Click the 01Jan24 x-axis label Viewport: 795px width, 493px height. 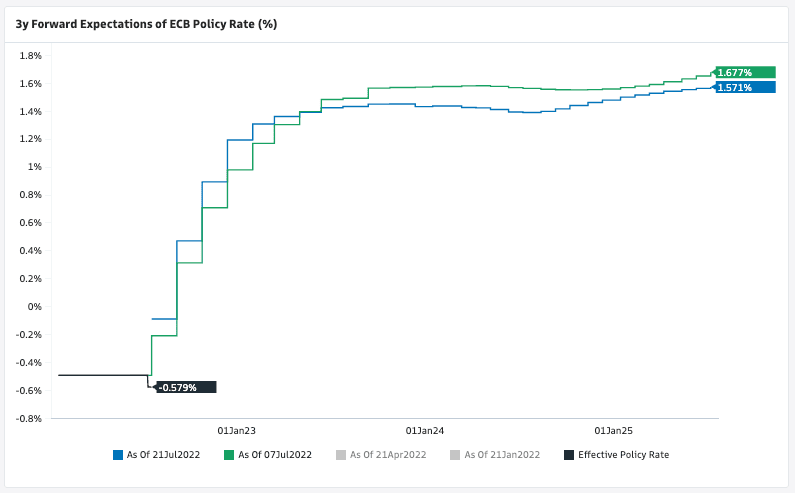tap(425, 431)
